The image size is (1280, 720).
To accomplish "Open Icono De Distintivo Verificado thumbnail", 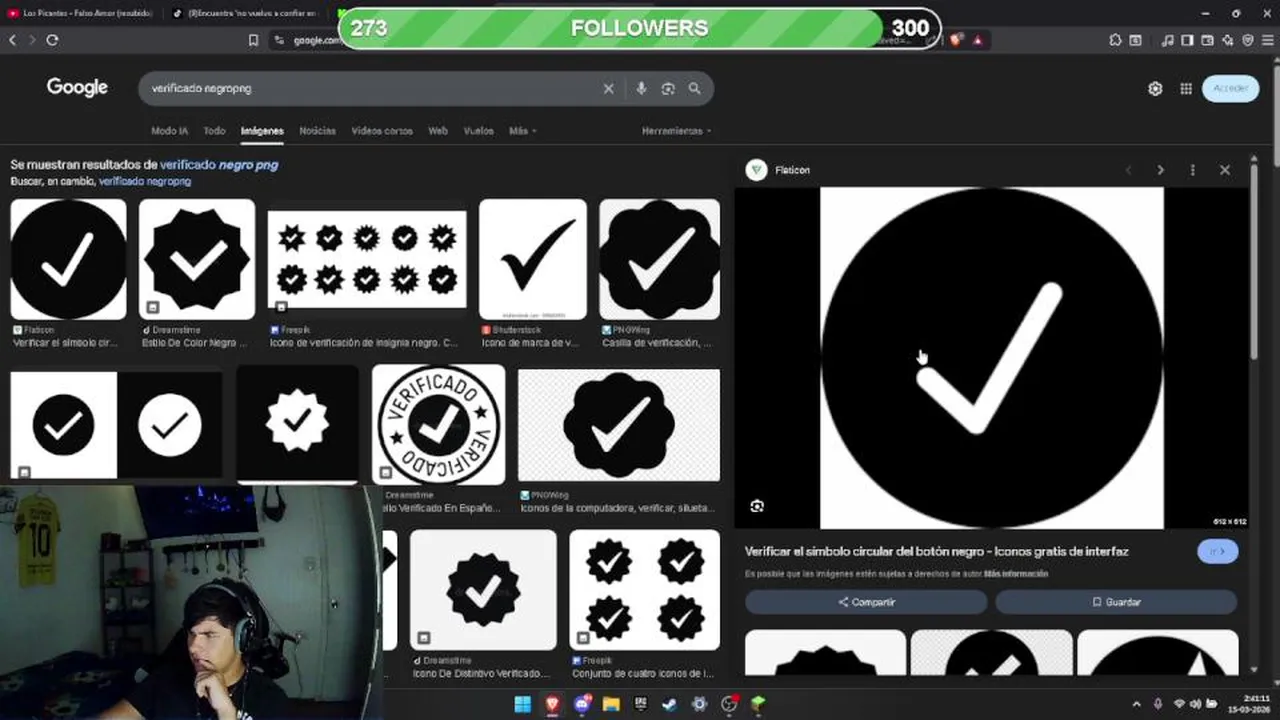I will click(483, 589).
